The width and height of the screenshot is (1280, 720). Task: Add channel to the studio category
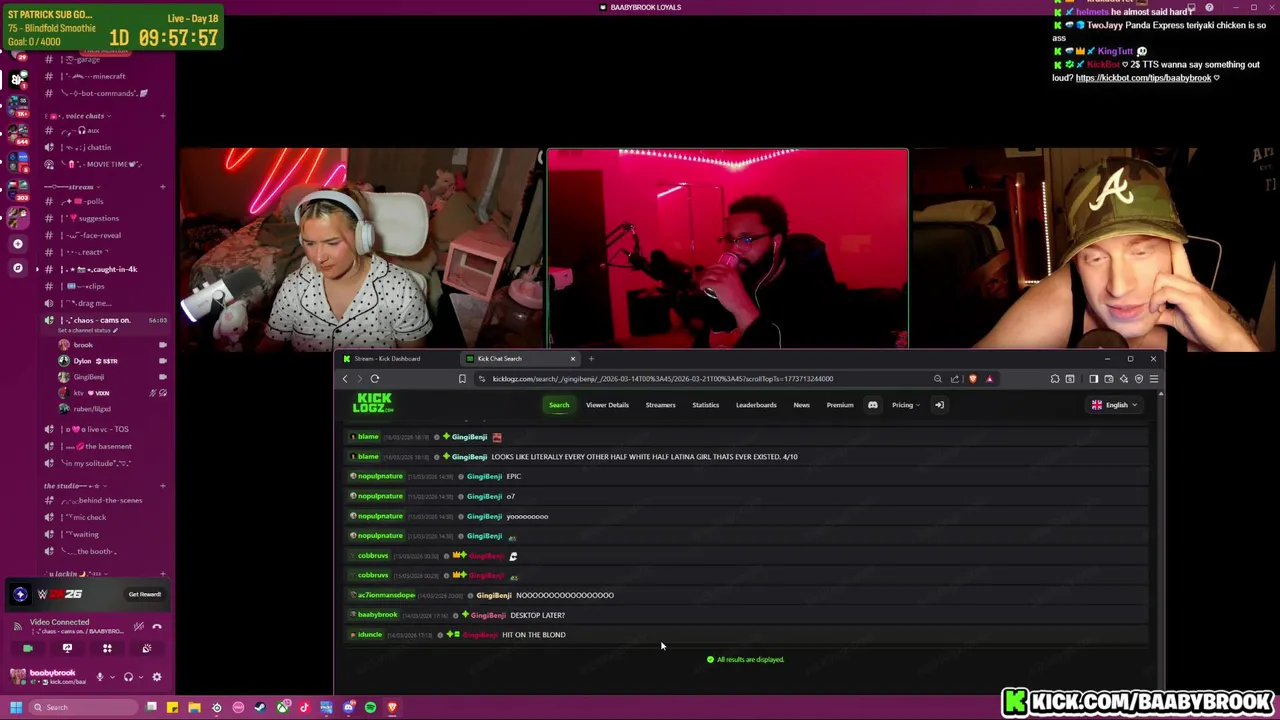click(162, 486)
